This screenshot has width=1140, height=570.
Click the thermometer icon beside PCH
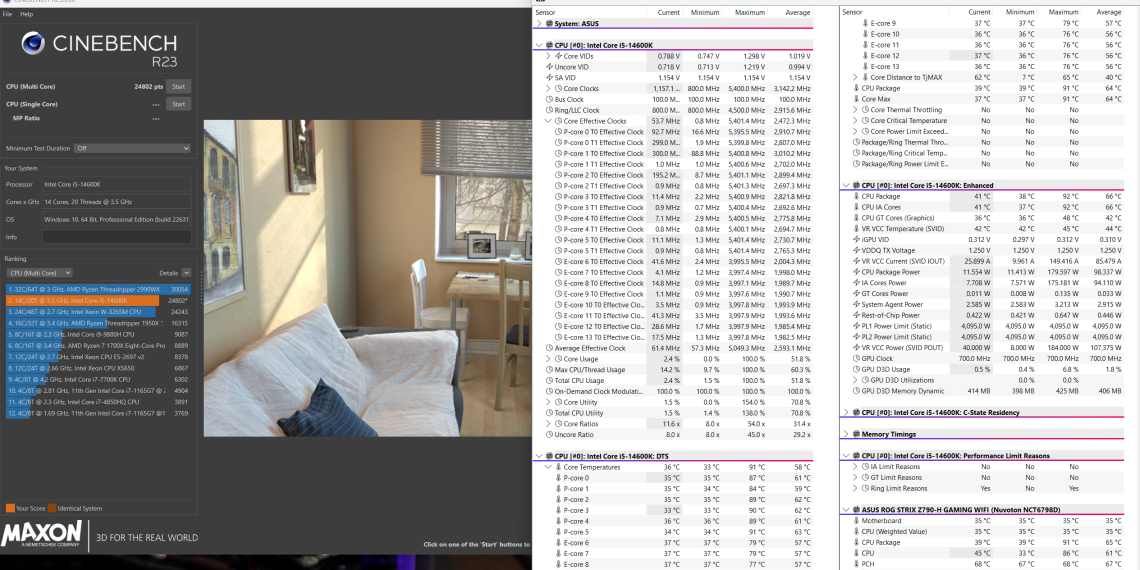click(x=856, y=563)
